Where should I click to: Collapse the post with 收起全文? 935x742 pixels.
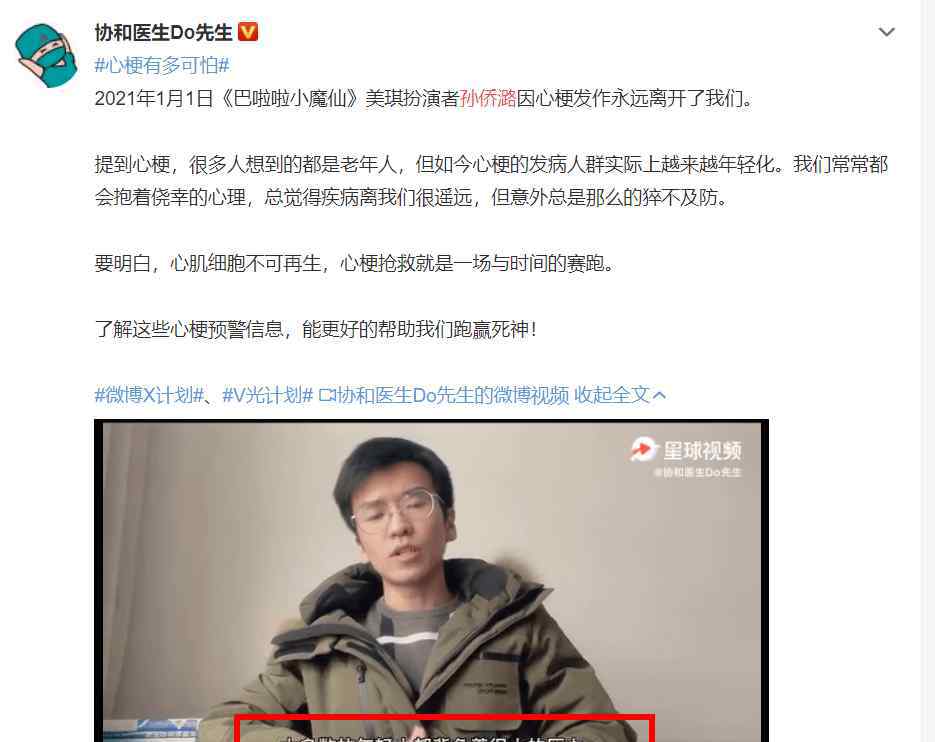point(611,395)
